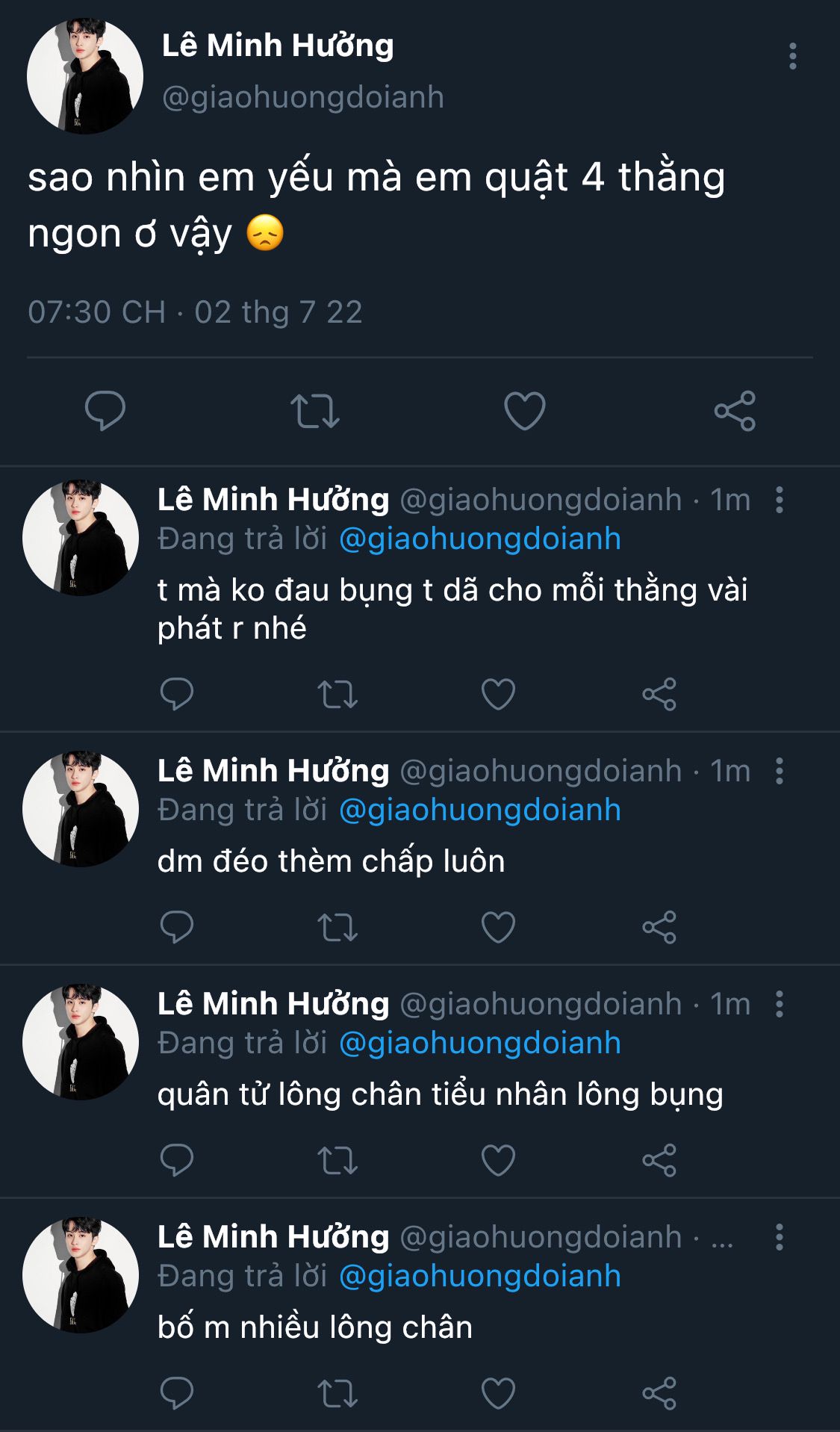Retweet the "đau bụng" reply tweet
This screenshot has width=840, height=1432.
coord(337,694)
